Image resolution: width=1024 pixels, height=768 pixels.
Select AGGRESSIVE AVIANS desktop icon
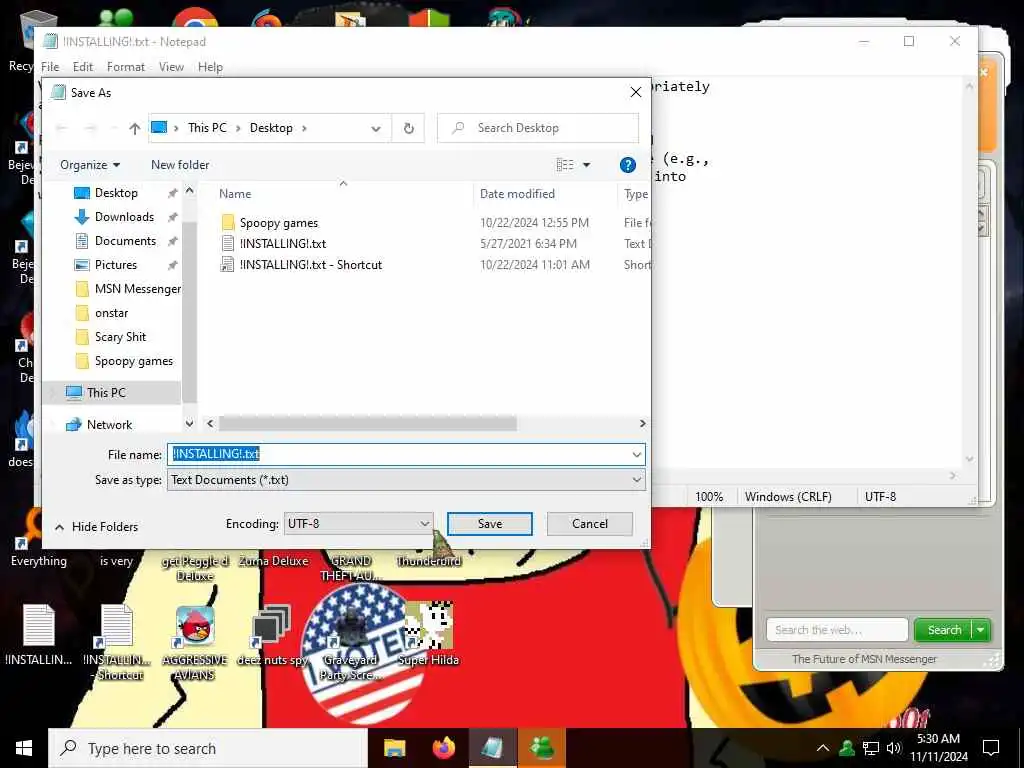[195, 643]
